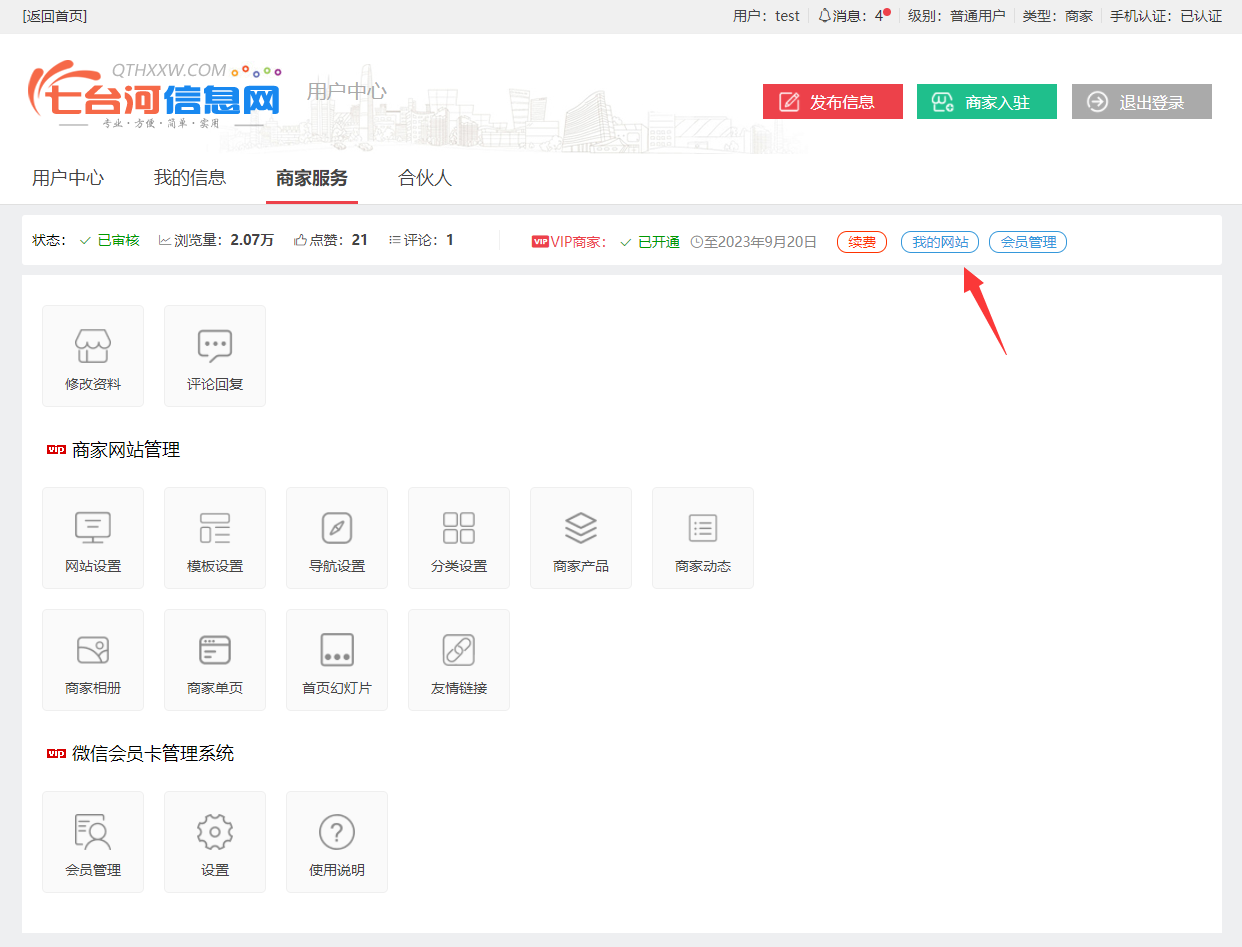Open 评论回复 chat bubble icon
This screenshot has height=947, width=1242.
point(215,346)
